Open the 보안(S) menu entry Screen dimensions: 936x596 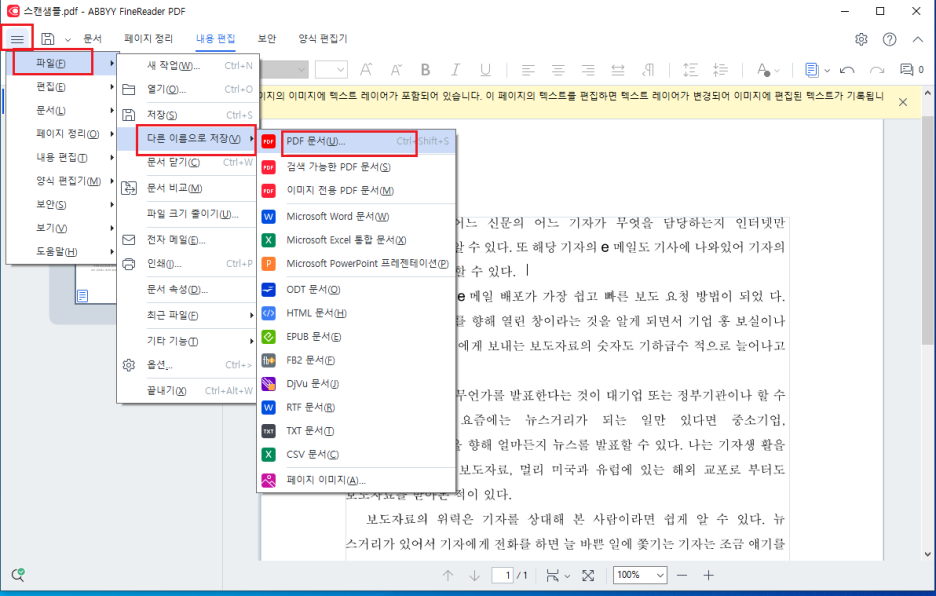(61, 204)
